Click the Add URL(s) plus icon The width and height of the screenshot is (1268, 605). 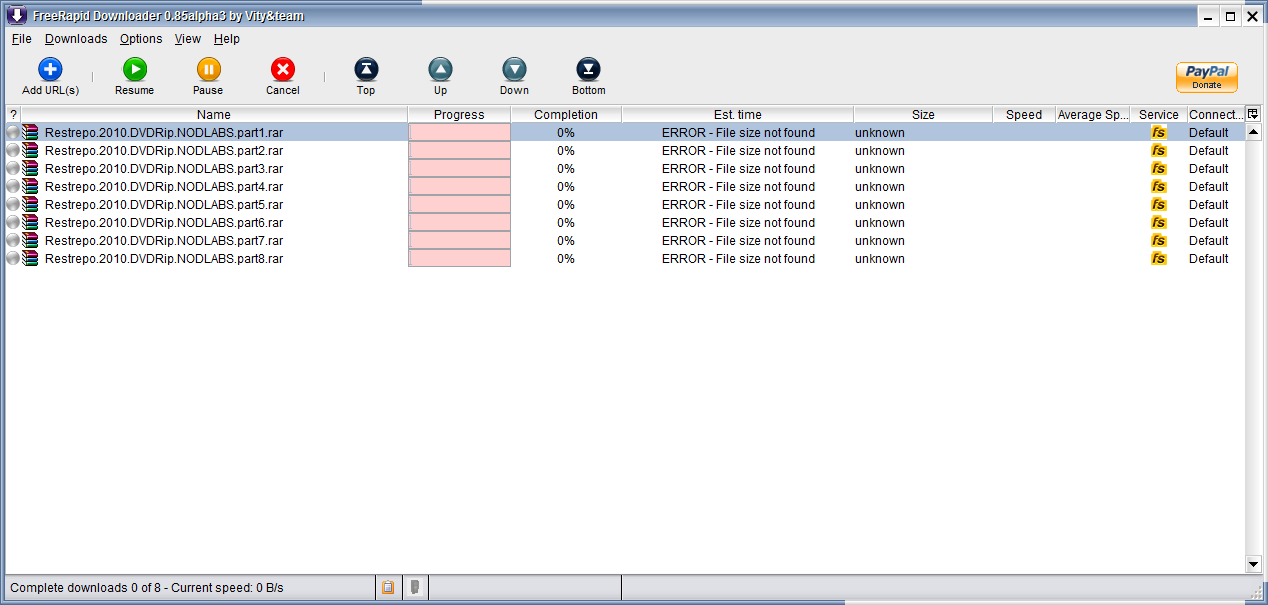tap(50, 70)
